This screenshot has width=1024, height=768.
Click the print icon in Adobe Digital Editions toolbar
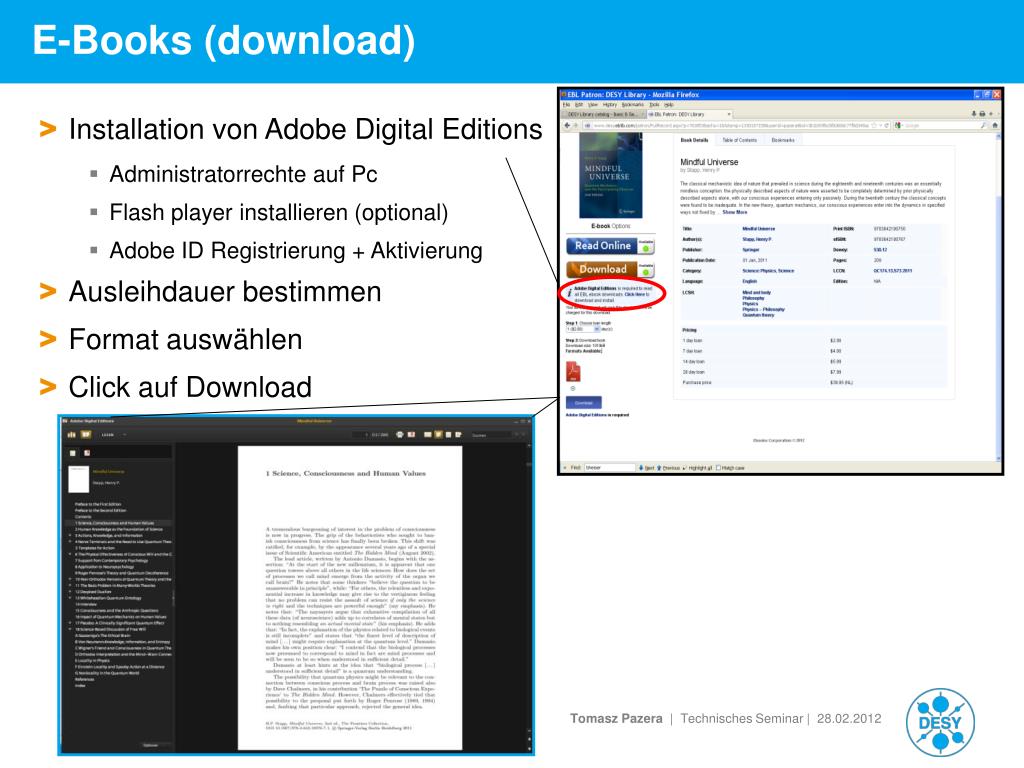[x=400, y=435]
